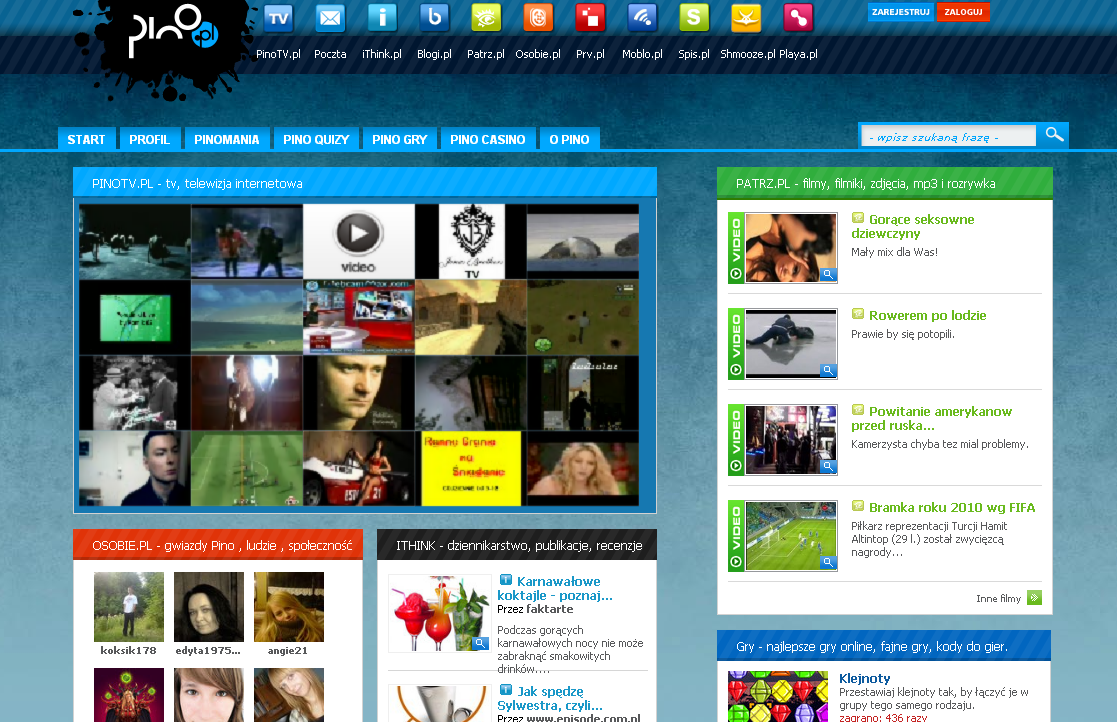1117x723 pixels.
Task: Switch to the PINOMANIA tab
Action: 227,140
